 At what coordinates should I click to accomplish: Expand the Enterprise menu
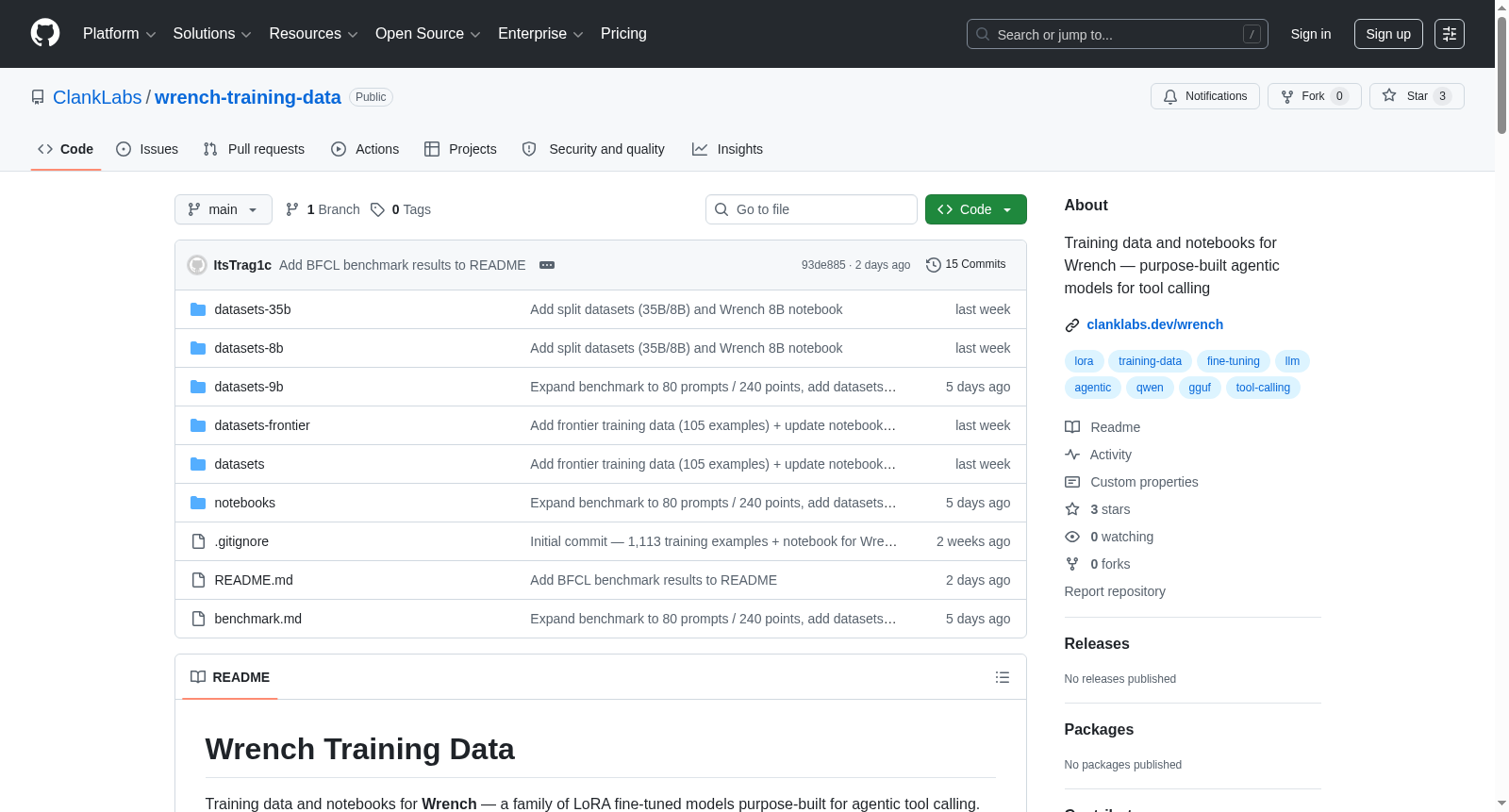click(540, 34)
